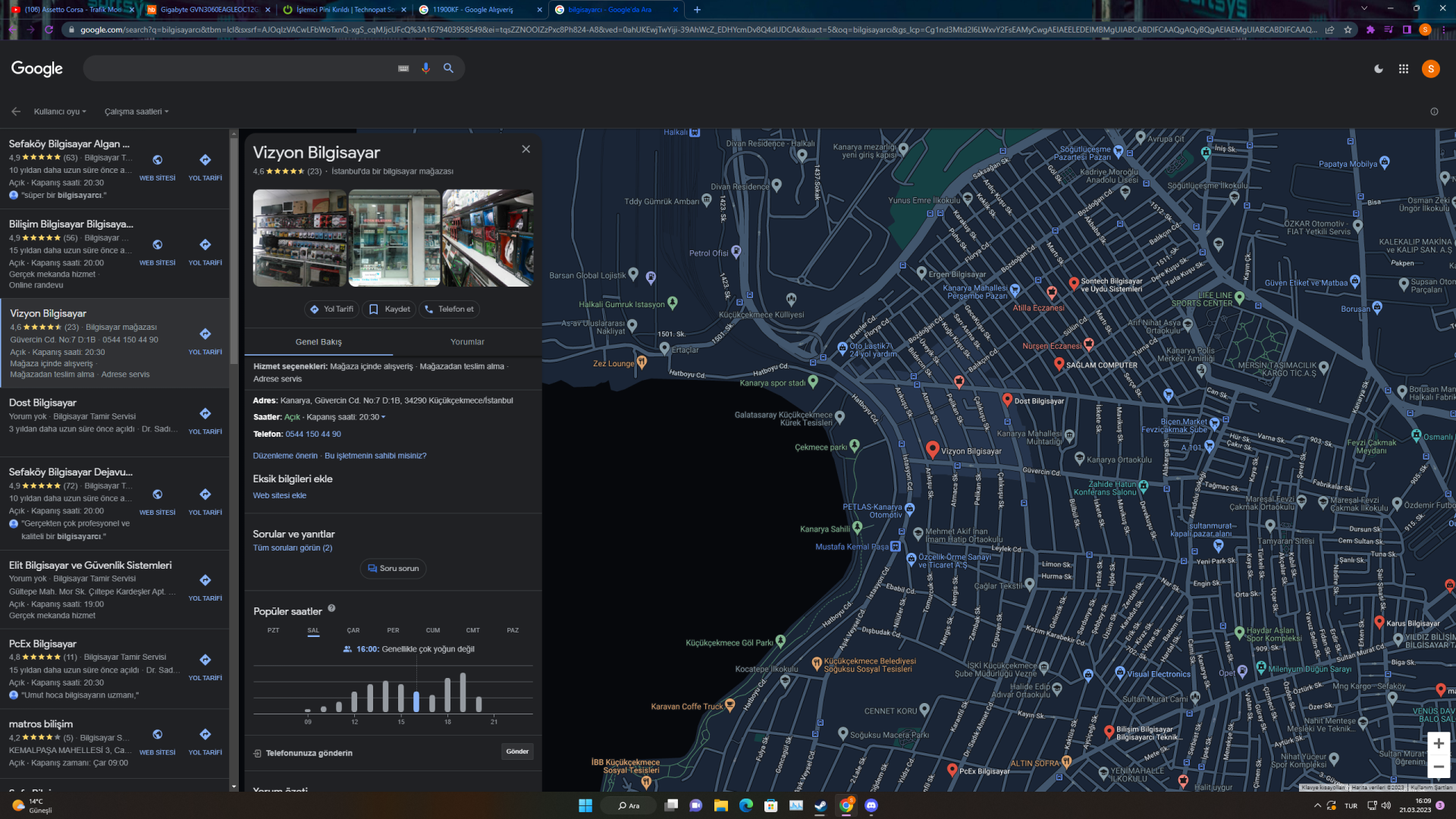Save place with Kaydet bookmark button

(390, 309)
